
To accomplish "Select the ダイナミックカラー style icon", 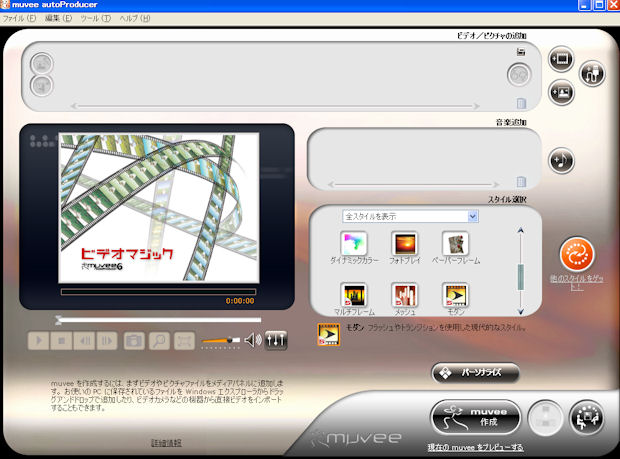I will coord(353,243).
